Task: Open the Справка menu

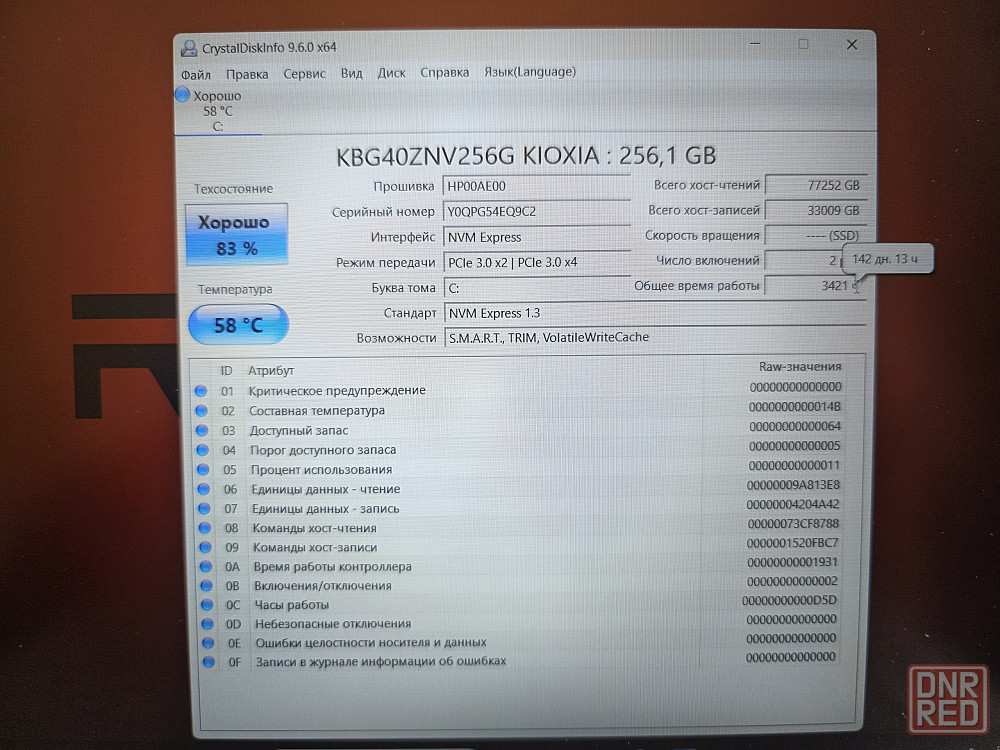Action: pyautogui.click(x=445, y=72)
